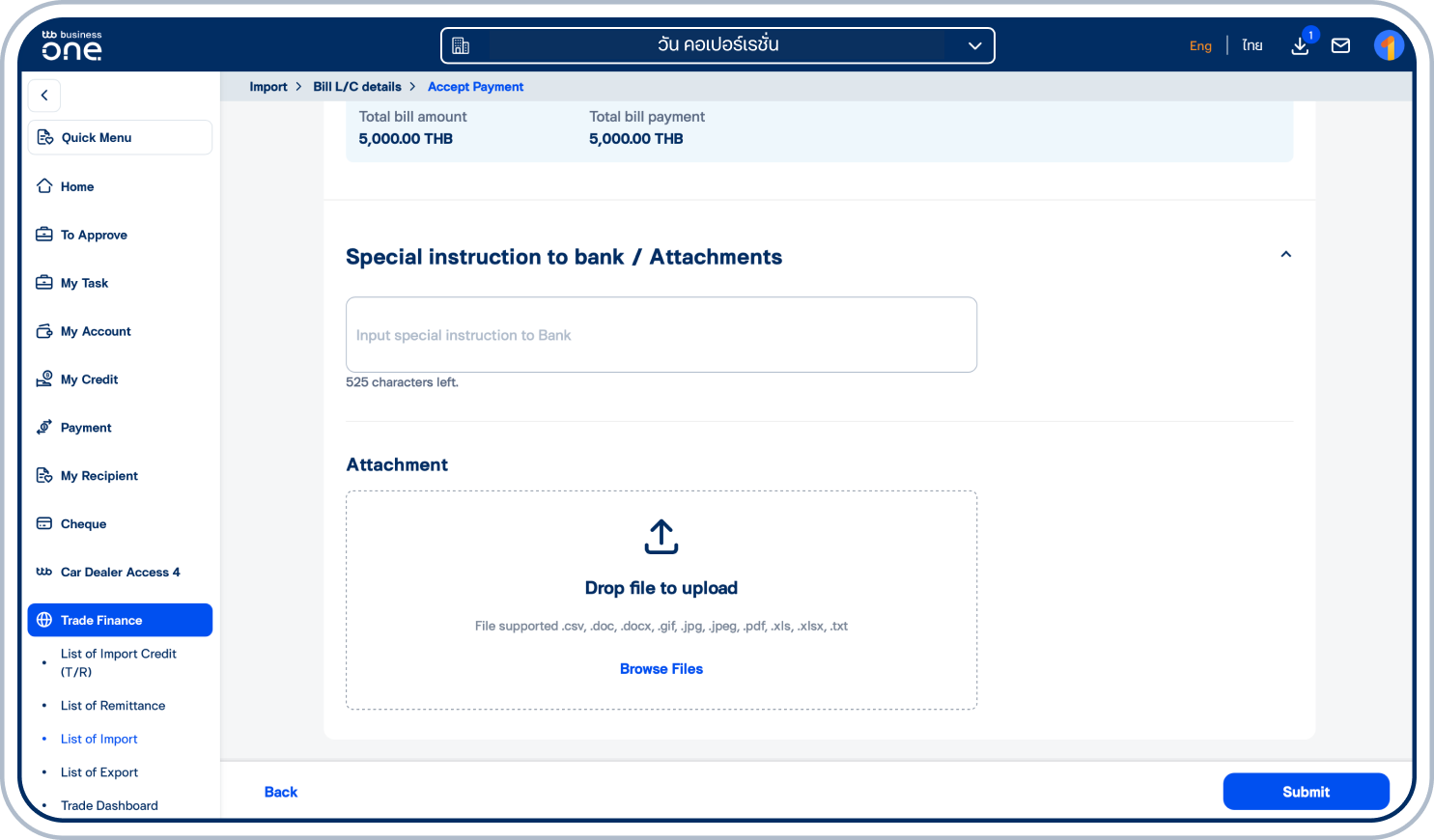The height and width of the screenshot is (840, 1434).
Task: Open List of Export submenu item
Action: 98,772
